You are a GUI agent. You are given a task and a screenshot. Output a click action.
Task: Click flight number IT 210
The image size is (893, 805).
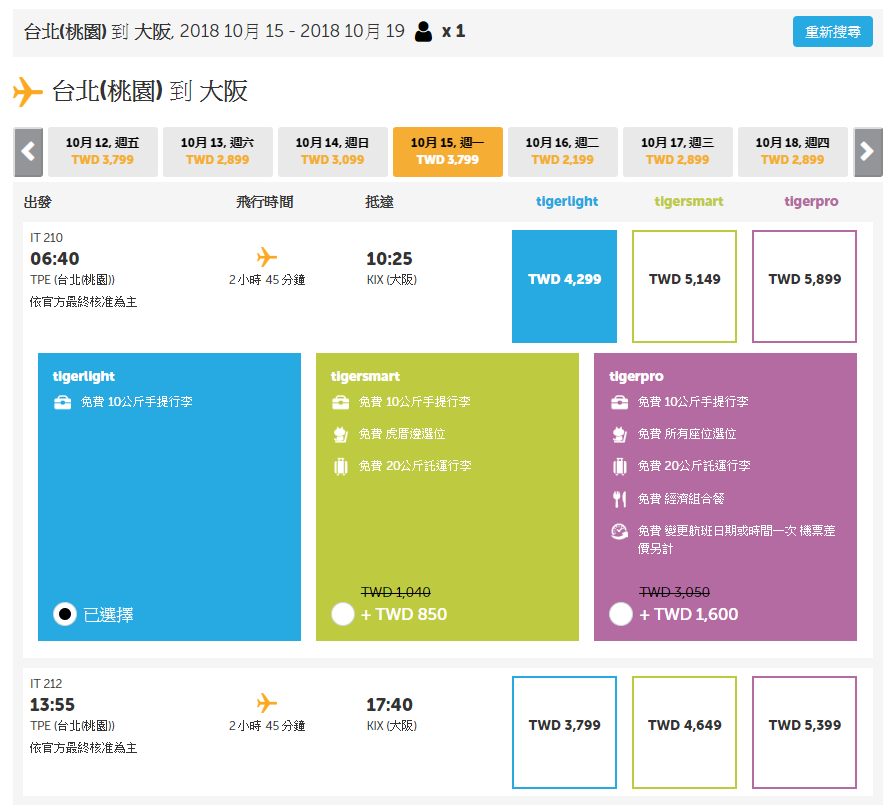point(46,238)
